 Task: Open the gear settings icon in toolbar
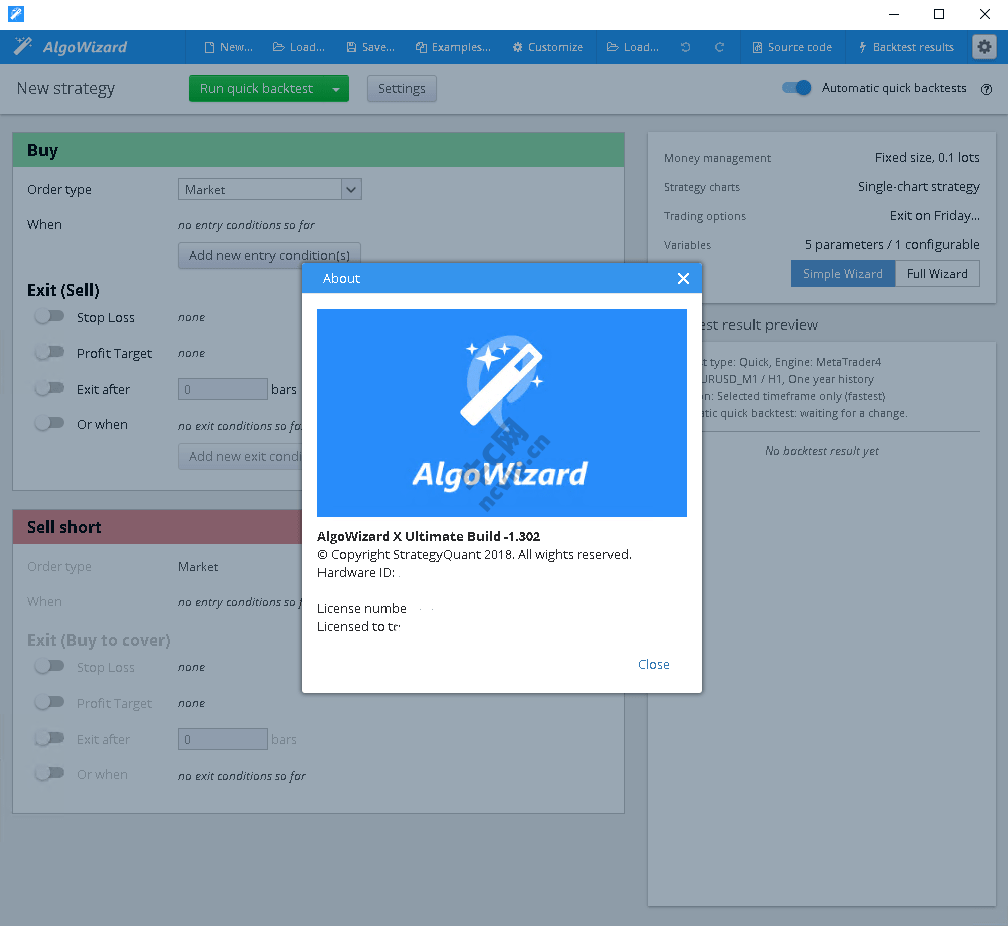tap(984, 47)
